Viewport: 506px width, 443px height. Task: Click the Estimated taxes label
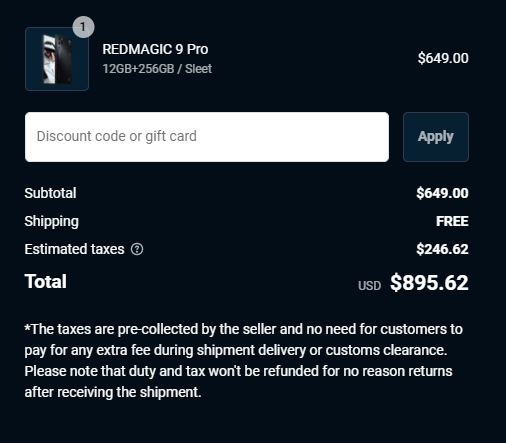pos(74,249)
